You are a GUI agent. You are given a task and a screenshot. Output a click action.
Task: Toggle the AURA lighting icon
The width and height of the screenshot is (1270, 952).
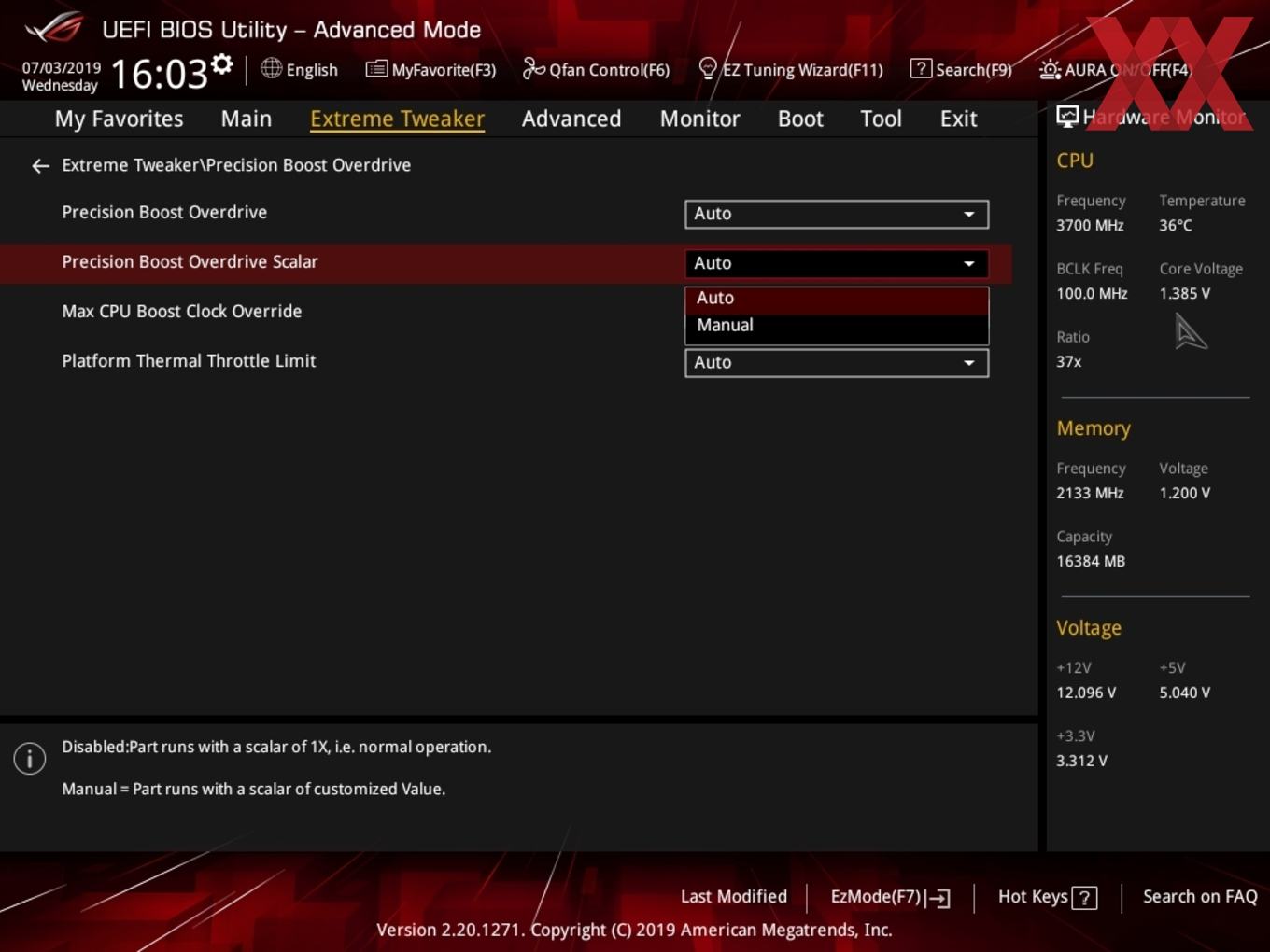point(1050,69)
